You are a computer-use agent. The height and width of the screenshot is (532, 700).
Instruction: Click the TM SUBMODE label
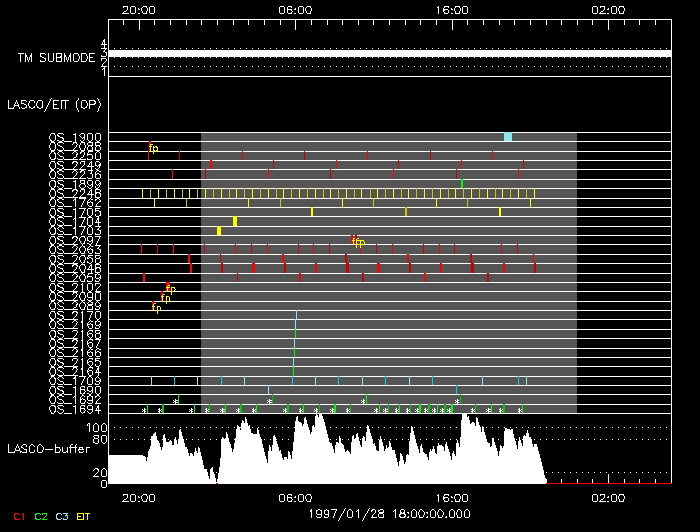pos(56,58)
